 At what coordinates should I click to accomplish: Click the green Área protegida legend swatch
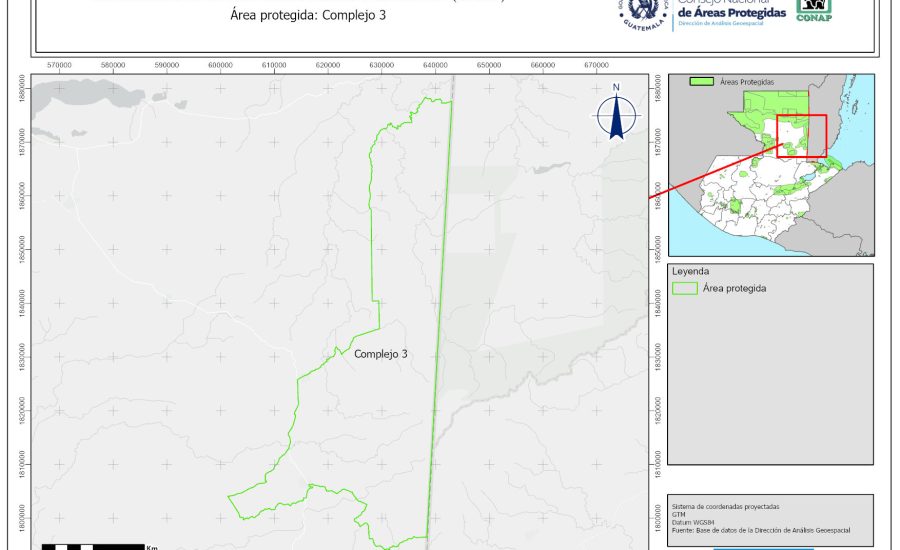click(x=684, y=288)
